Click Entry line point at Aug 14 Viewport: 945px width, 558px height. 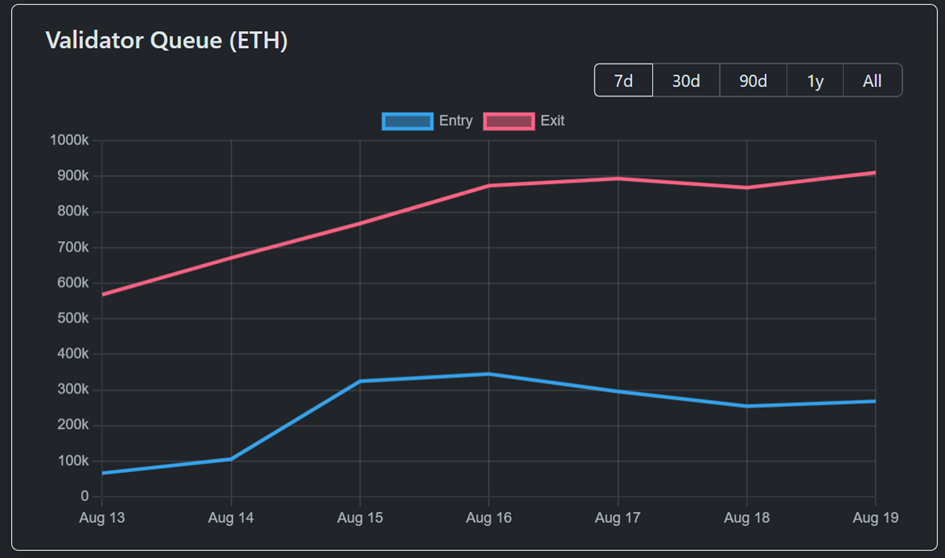tap(231, 459)
